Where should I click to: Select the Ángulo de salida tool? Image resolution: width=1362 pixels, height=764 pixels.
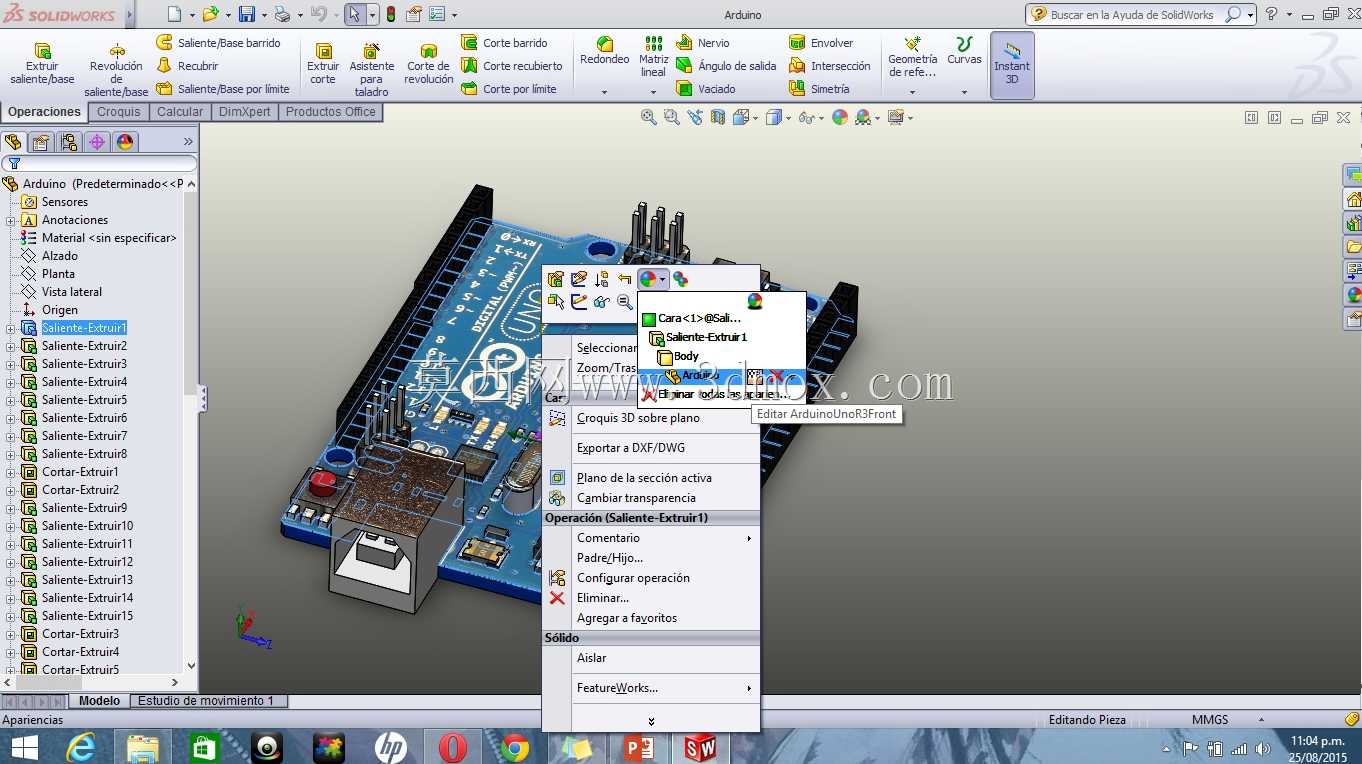(726, 66)
